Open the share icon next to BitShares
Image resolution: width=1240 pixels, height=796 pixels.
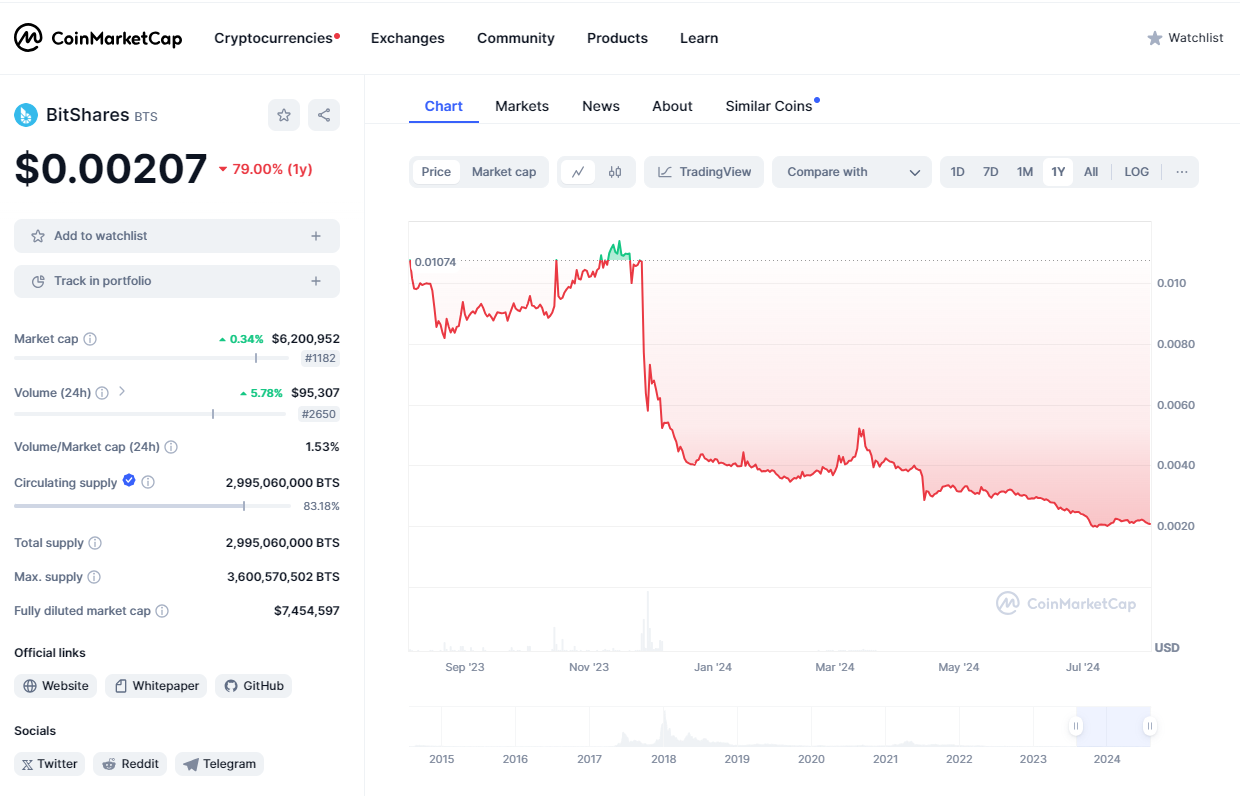coord(324,115)
